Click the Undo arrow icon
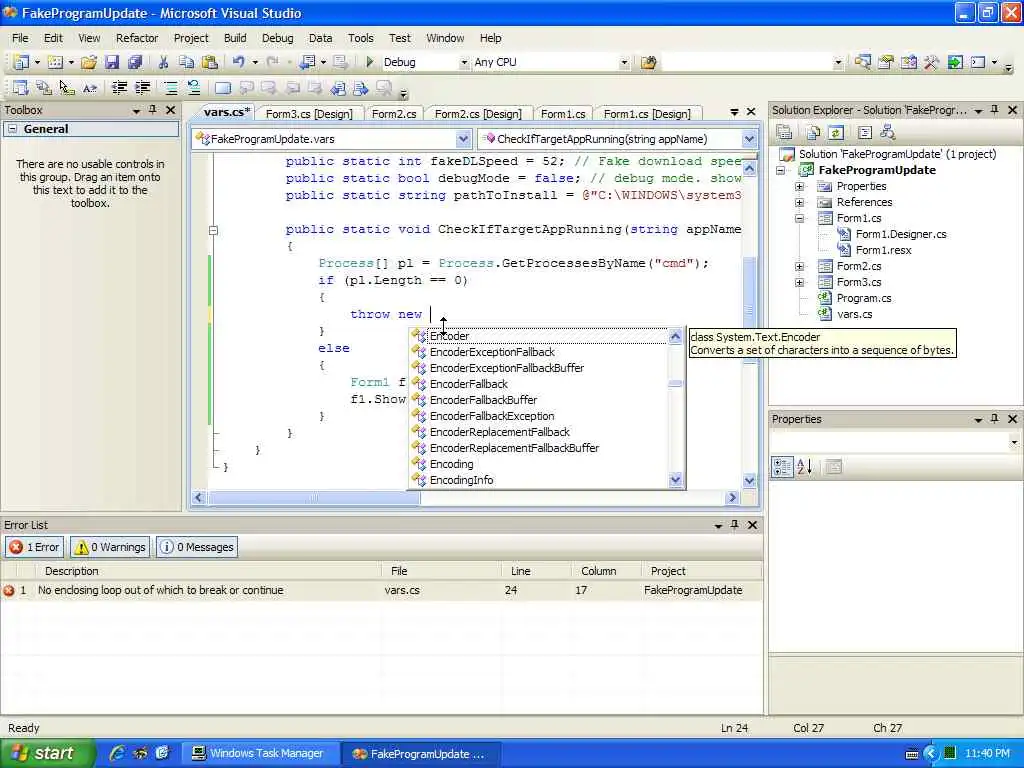Viewport: 1024px width, 768px height. pyautogui.click(x=238, y=62)
